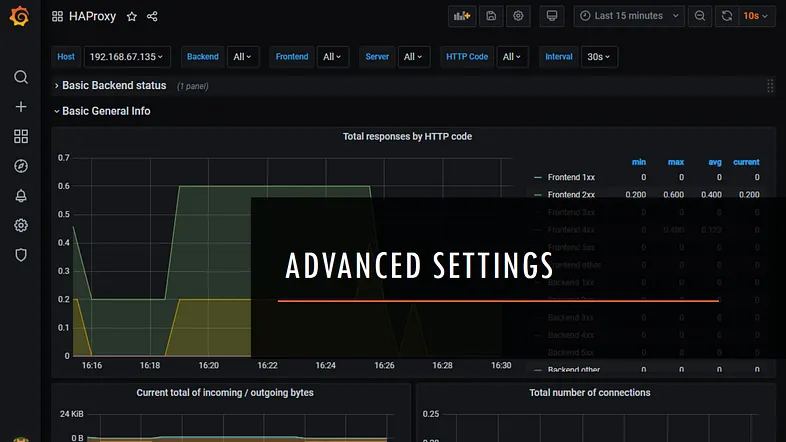Open the Frontend All dropdown
The image size is (786, 442).
(332, 57)
